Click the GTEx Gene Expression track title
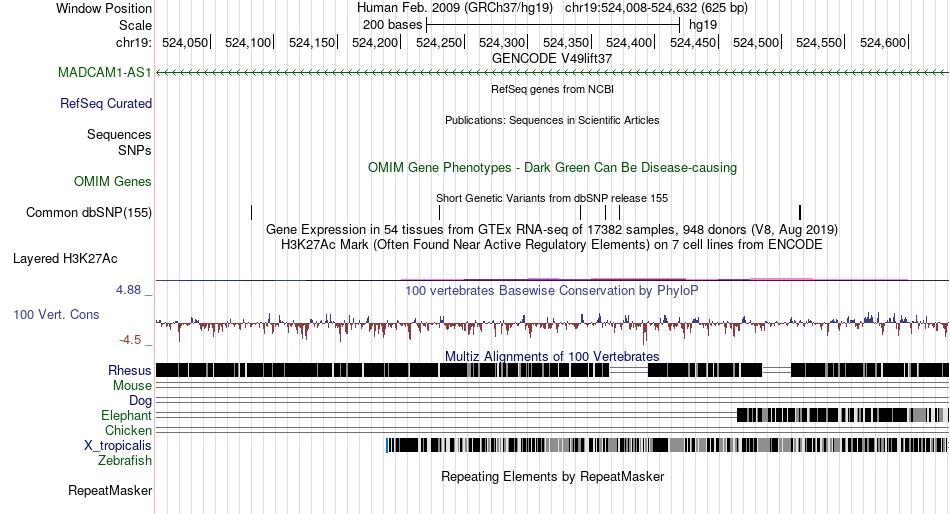The width and height of the screenshot is (950, 514). coord(552,230)
